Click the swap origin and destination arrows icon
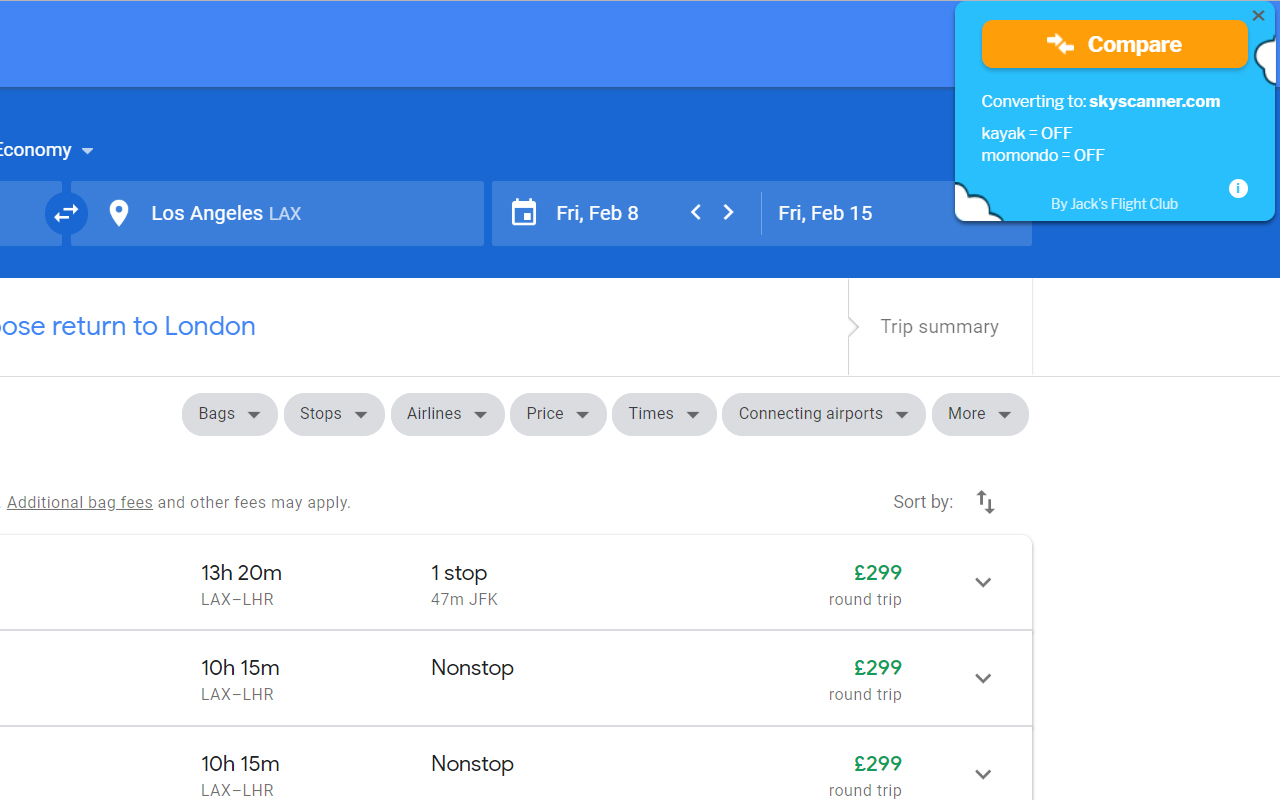This screenshot has height=800, width=1280. click(66, 213)
